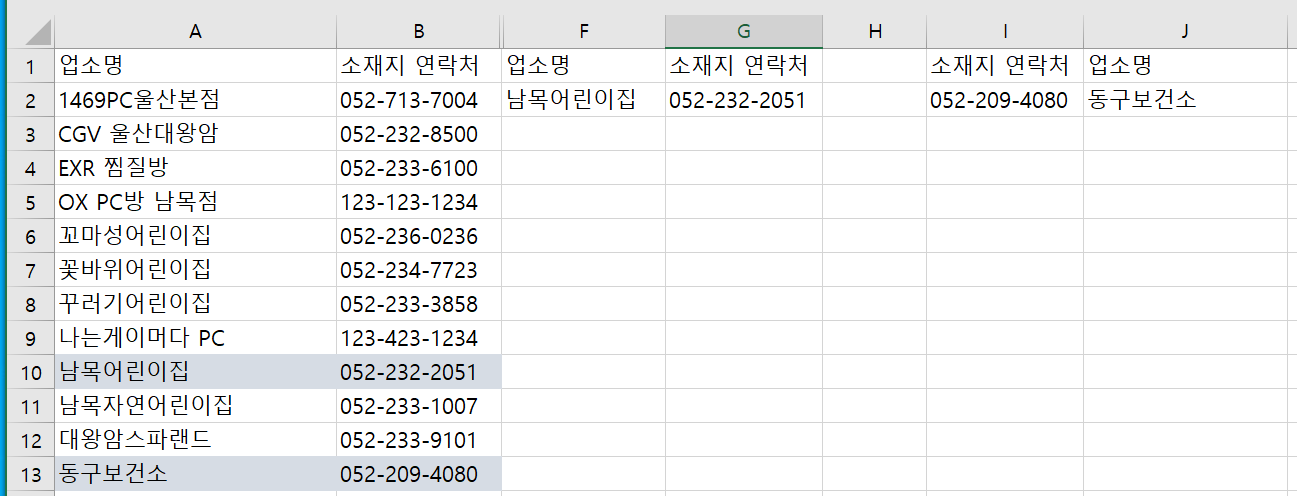Click cell '꼬마성어린이집'
Image resolution: width=1297 pixels, height=496 pixels.
[196, 236]
